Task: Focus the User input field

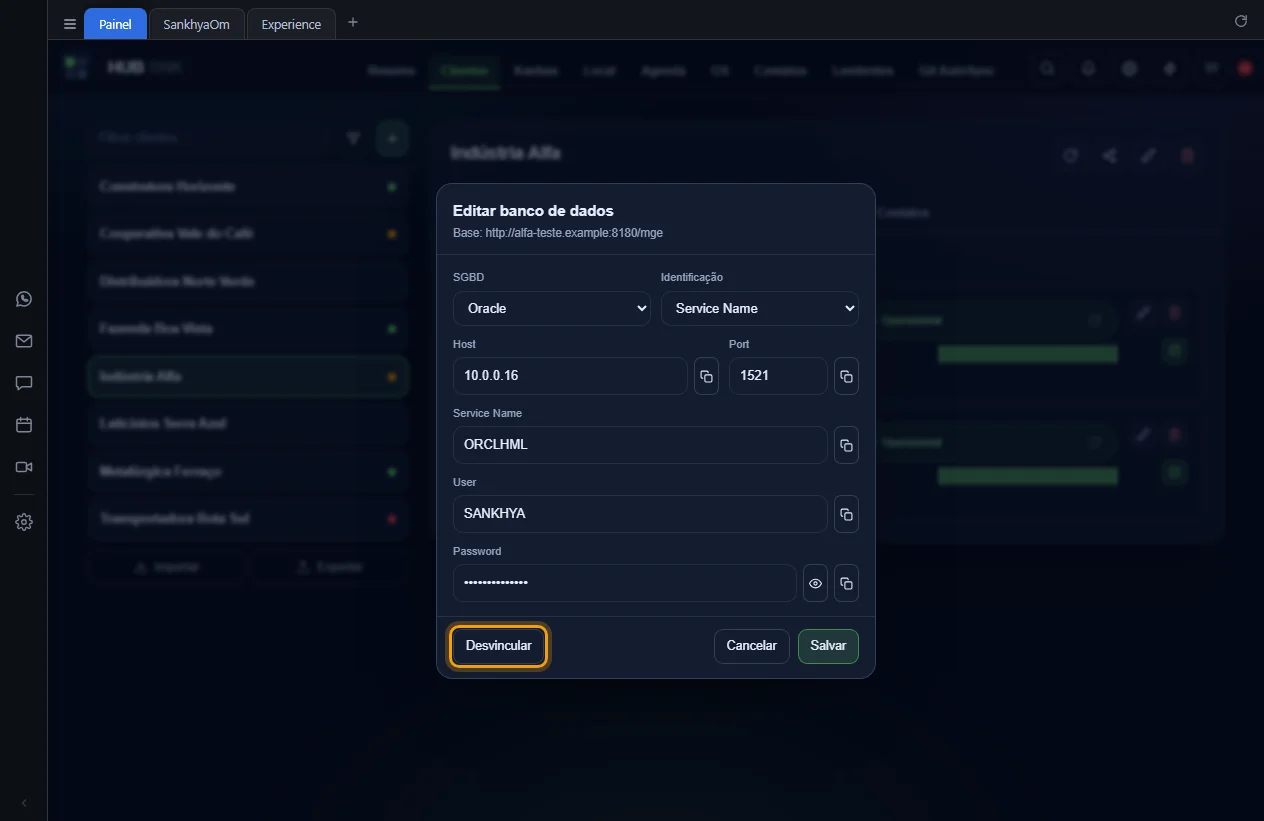Action: point(640,514)
